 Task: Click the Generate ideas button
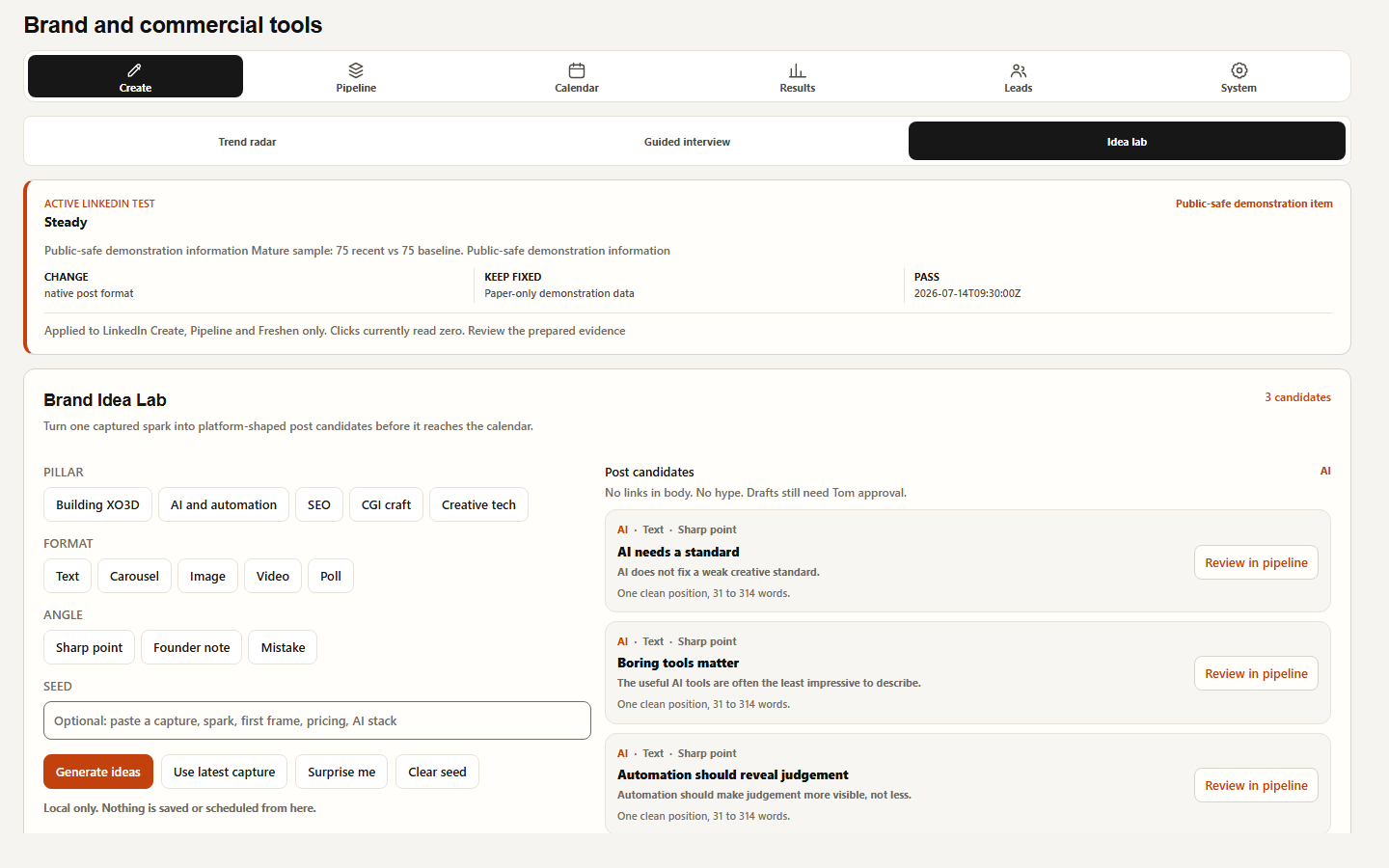pyautogui.click(x=98, y=772)
